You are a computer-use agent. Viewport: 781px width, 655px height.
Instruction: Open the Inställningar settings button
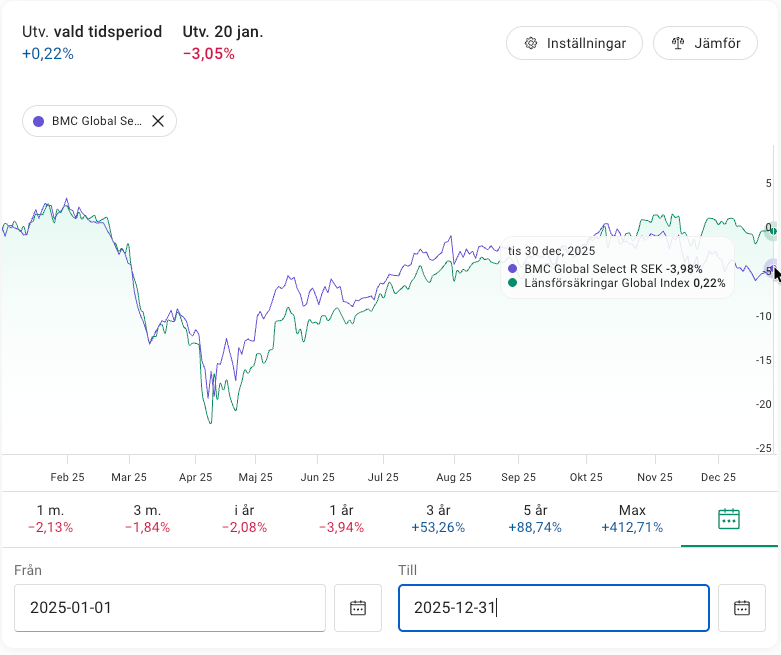point(574,44)
